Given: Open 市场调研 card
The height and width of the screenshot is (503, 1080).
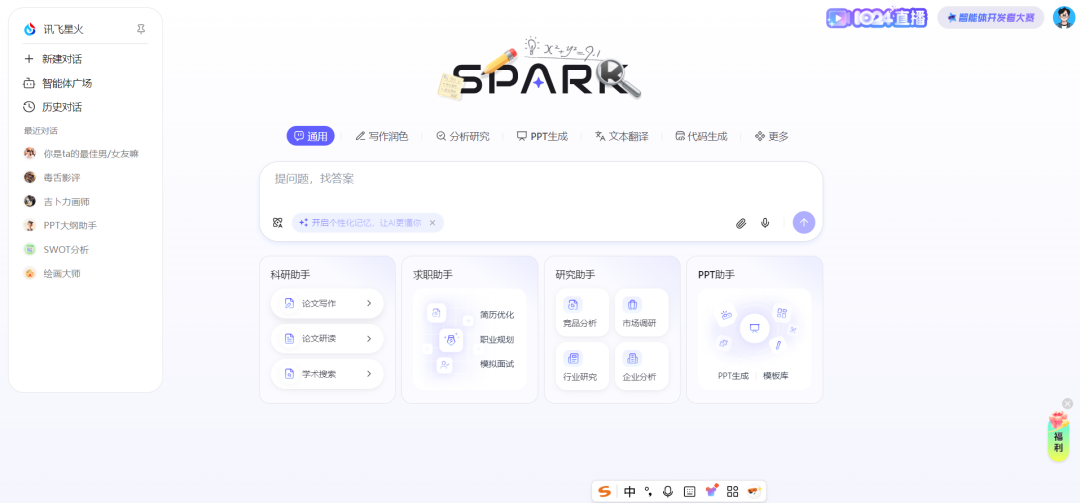Looking at the screenshot, I should point(642,312).
